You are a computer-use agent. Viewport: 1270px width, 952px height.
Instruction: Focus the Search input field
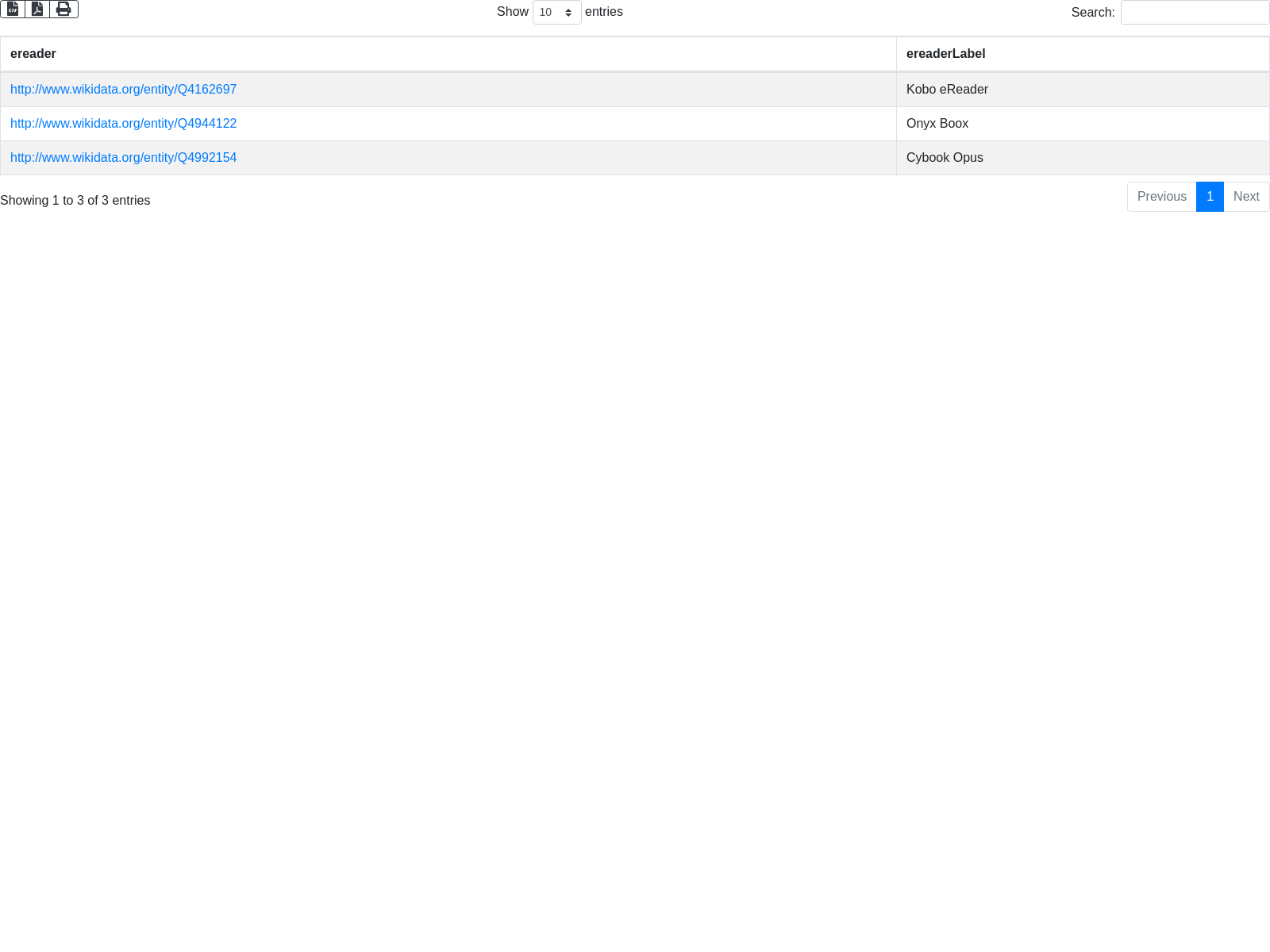pyautogui.click(x=1195, y=13)
